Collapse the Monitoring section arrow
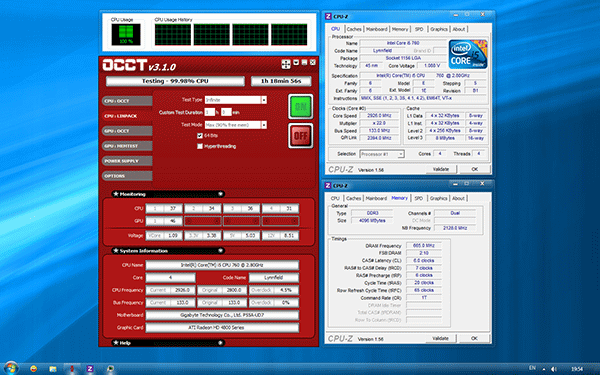This screenshot has height=375, width=600. (220, 194)
